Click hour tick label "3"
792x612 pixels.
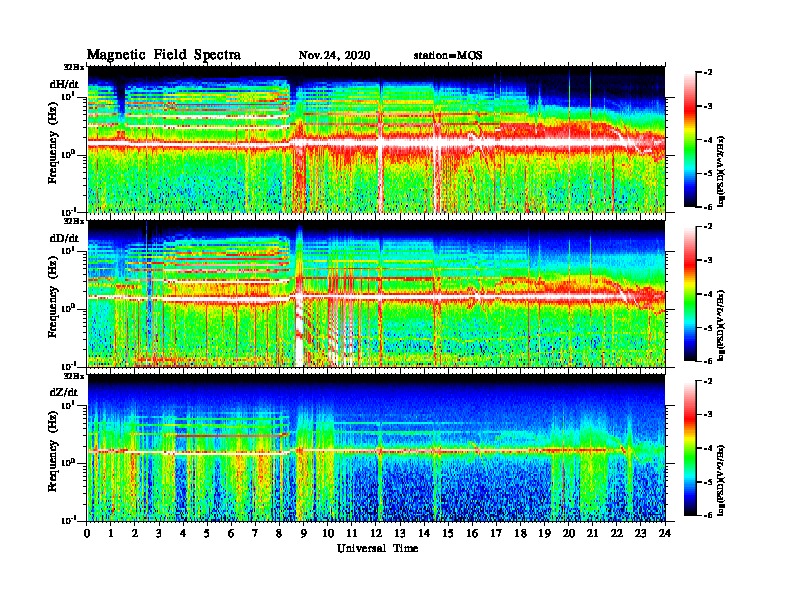159,533
